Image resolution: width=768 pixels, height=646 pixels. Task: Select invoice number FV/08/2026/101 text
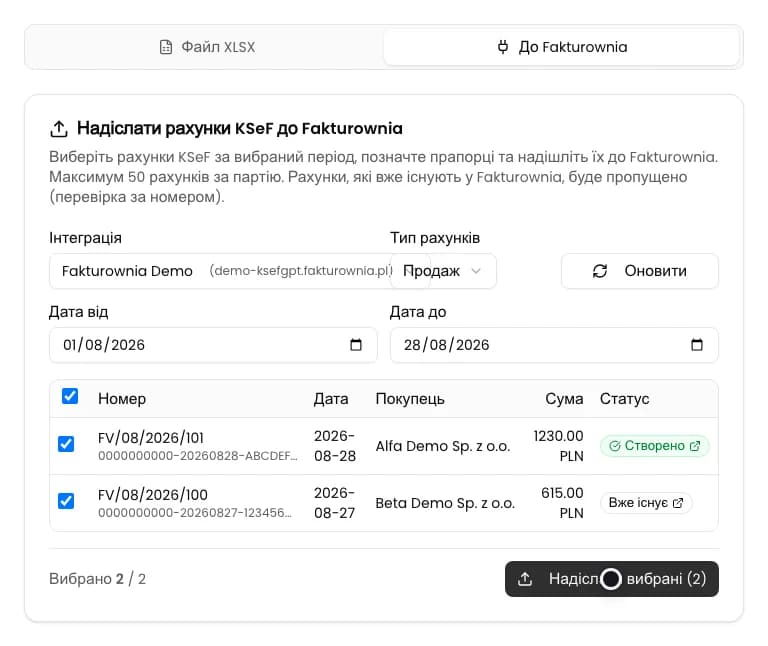(x=151, y=437)
